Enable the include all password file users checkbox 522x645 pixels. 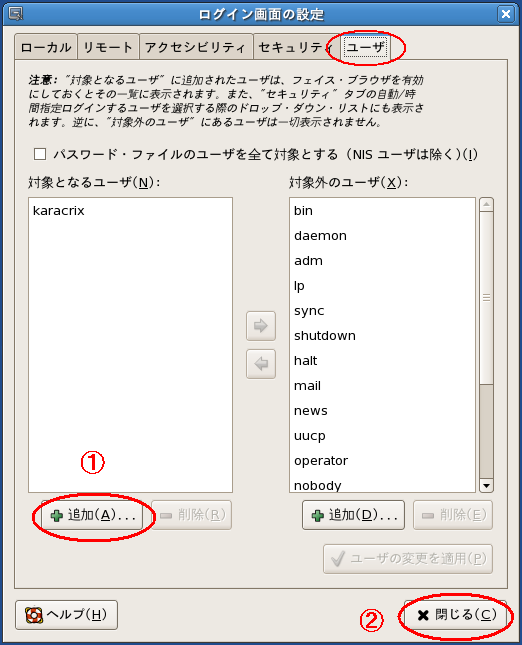(40, 154)
